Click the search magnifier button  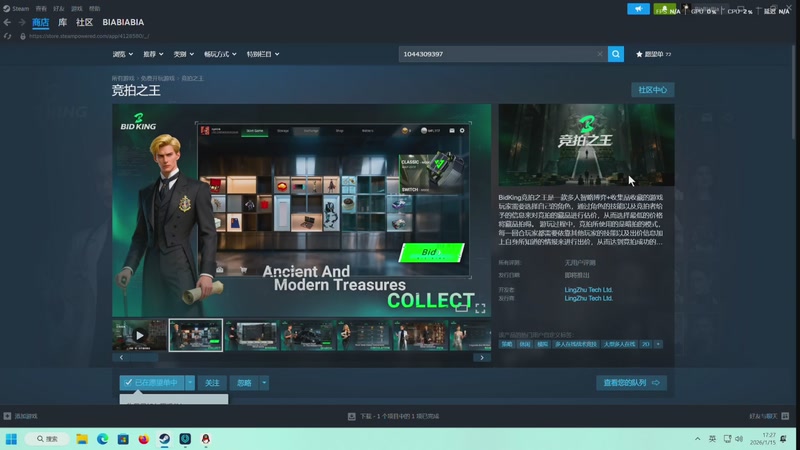tap(616, 54)
